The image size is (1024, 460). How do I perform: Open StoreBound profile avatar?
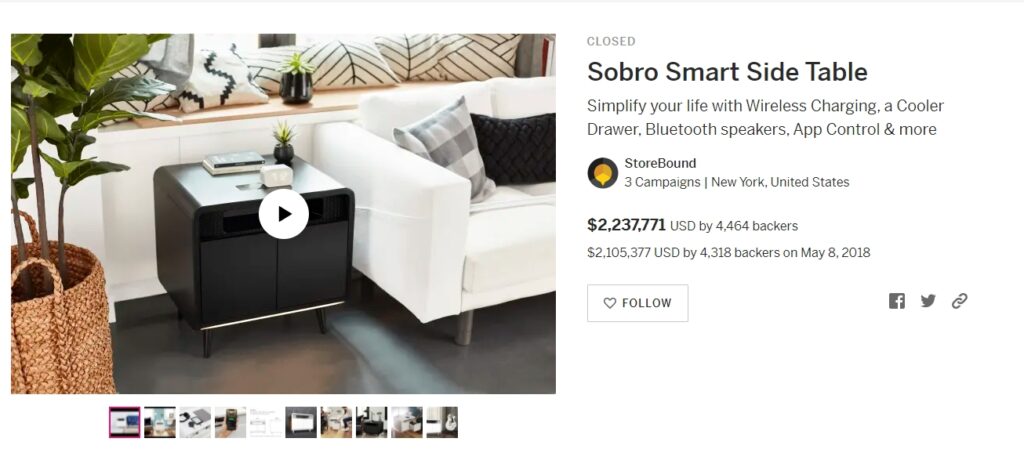pos(602,172)
